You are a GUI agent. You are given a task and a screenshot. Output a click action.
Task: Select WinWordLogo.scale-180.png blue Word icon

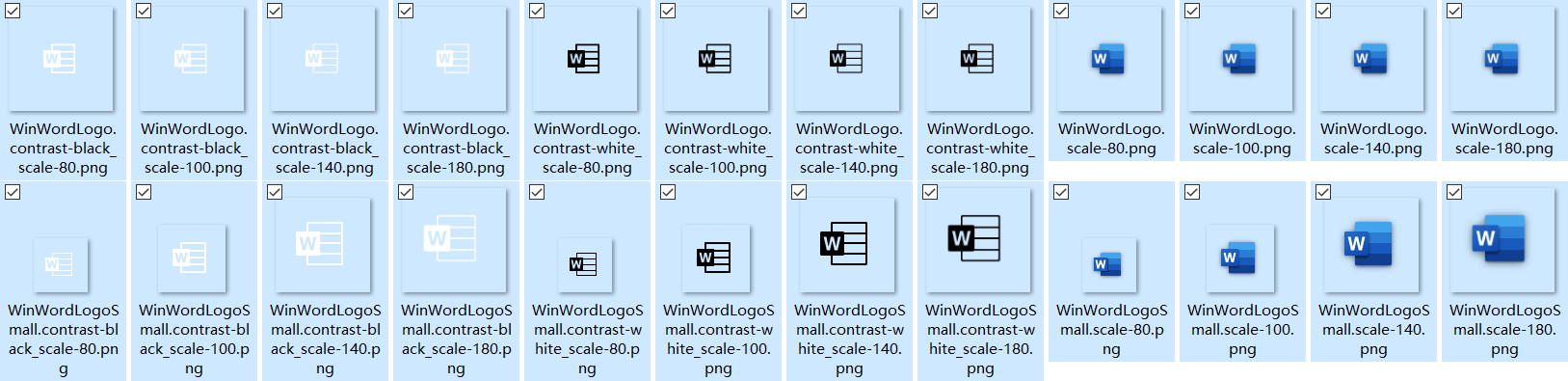point(1502,60)
